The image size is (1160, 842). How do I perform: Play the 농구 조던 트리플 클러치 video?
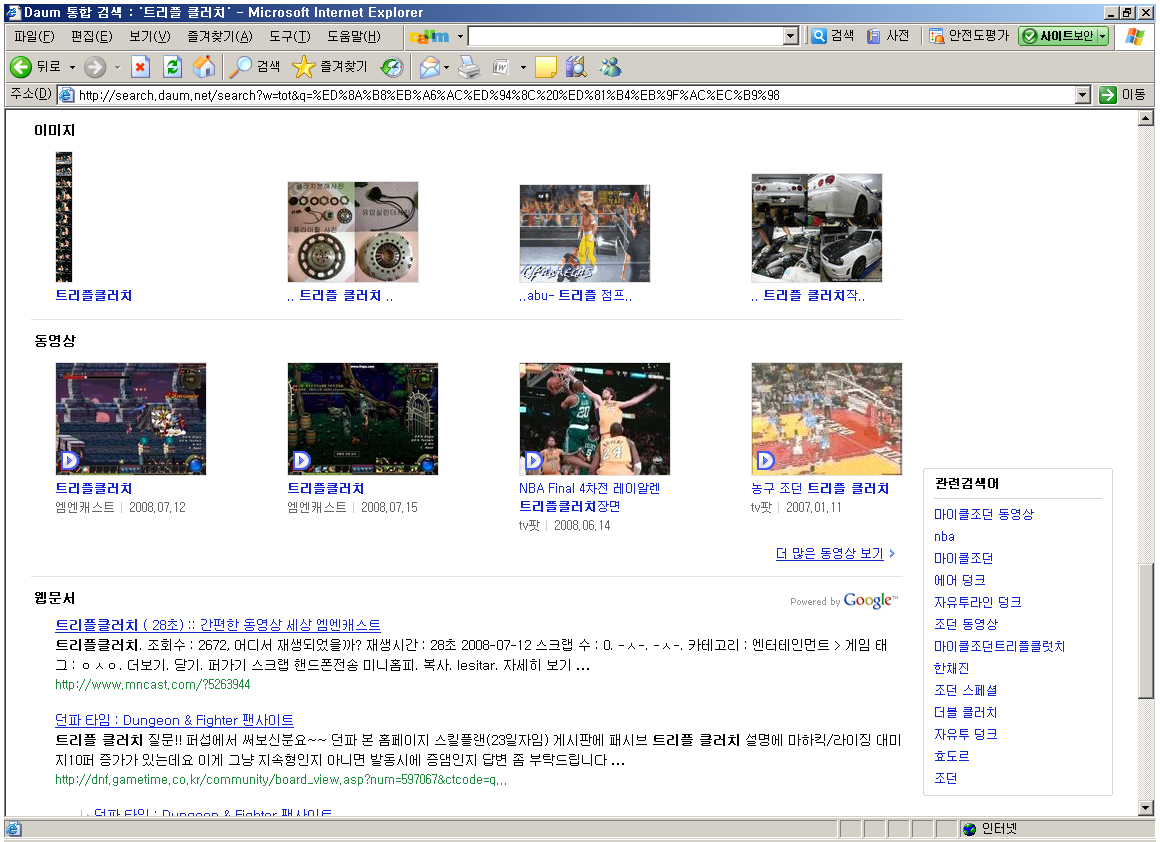click(x=826, y=419)
